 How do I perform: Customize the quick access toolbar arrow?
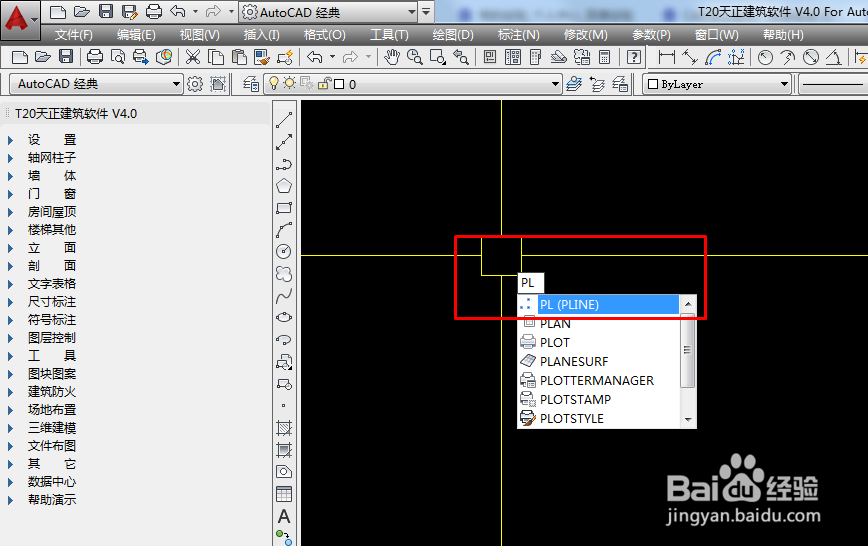[426, 12]
